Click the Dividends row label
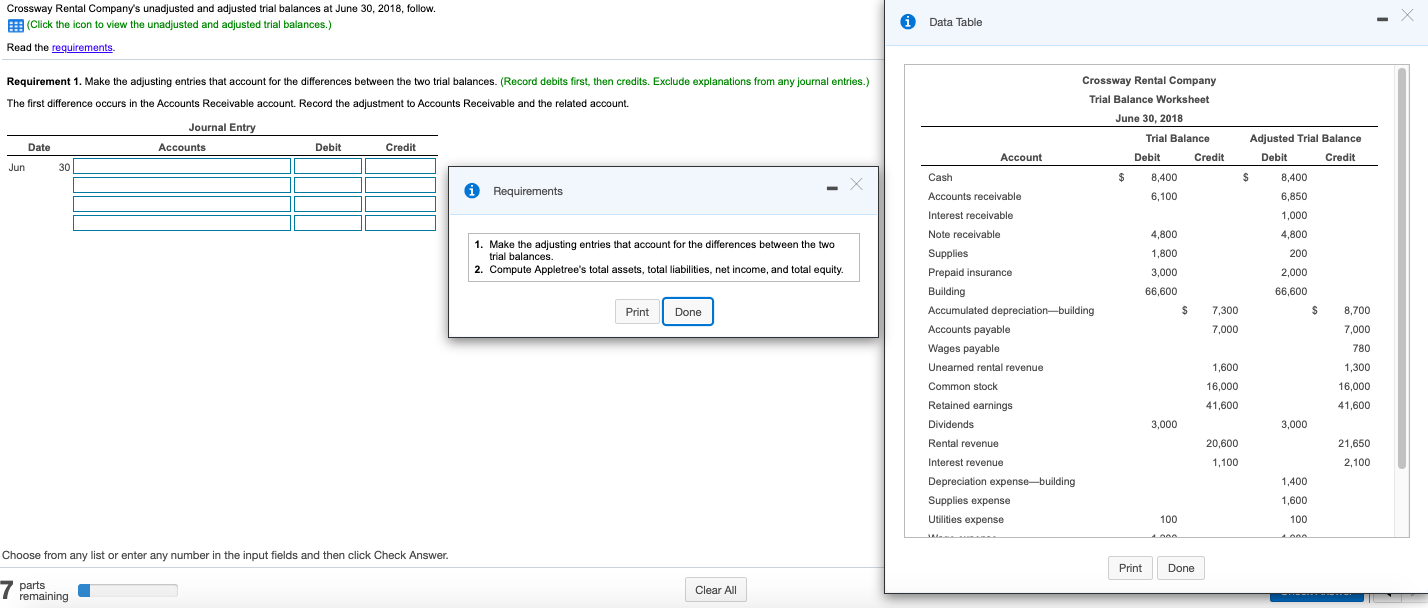1428x608 pixels. click(x=950, y=424)
